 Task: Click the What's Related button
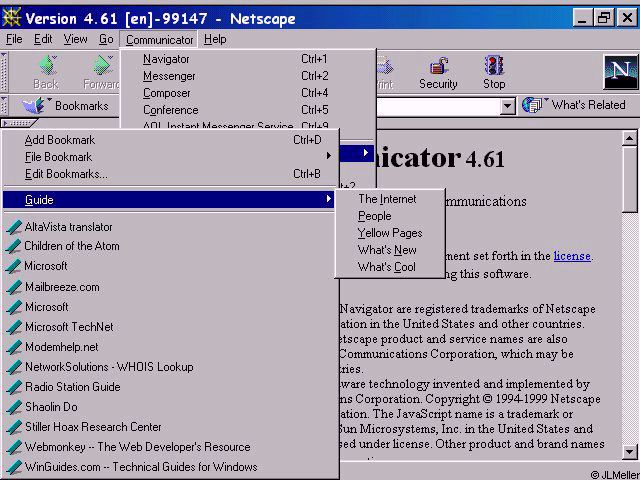tap(575, 105)
